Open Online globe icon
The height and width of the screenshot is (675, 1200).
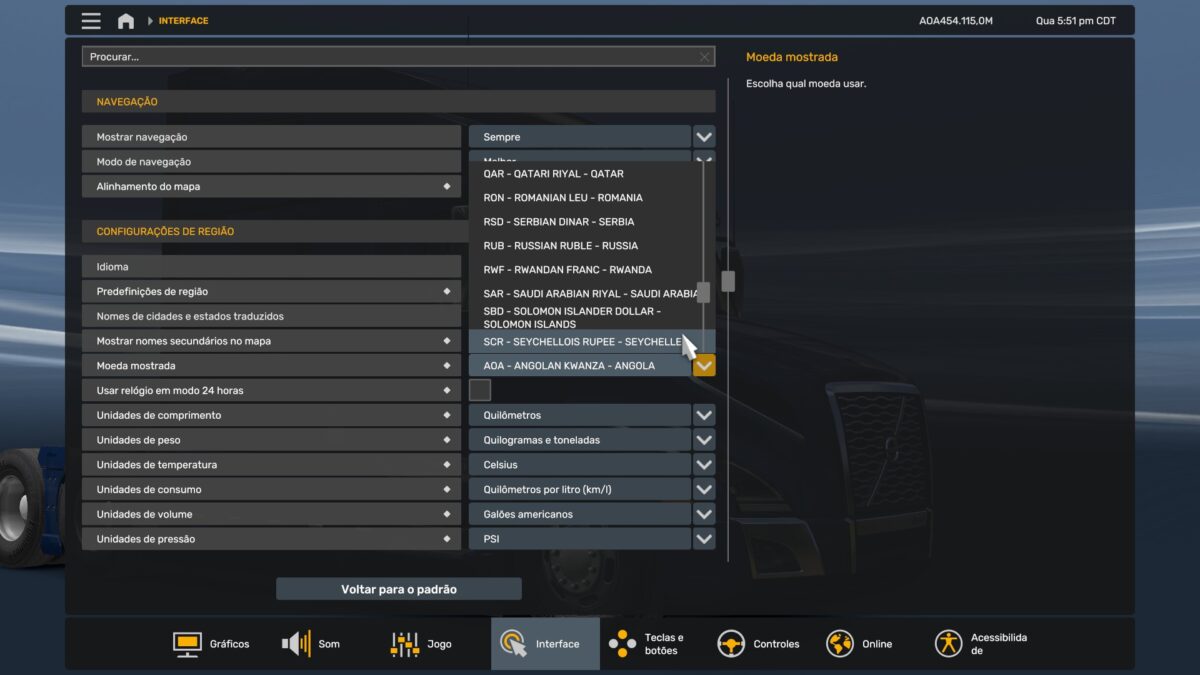coord(840,644)
